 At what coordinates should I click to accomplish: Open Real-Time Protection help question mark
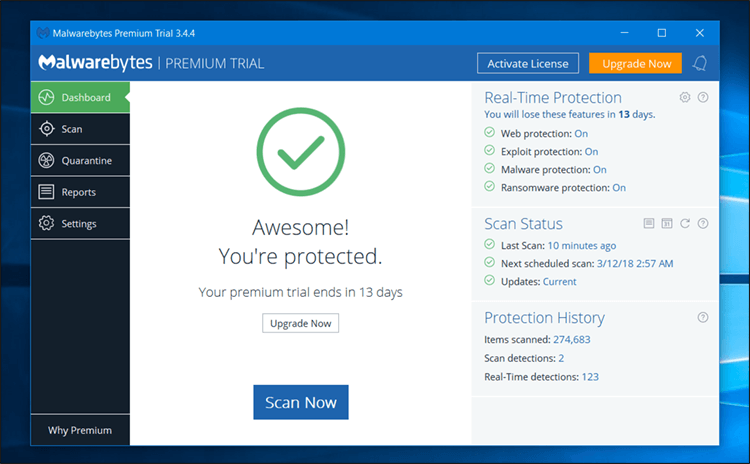point(703,98)
